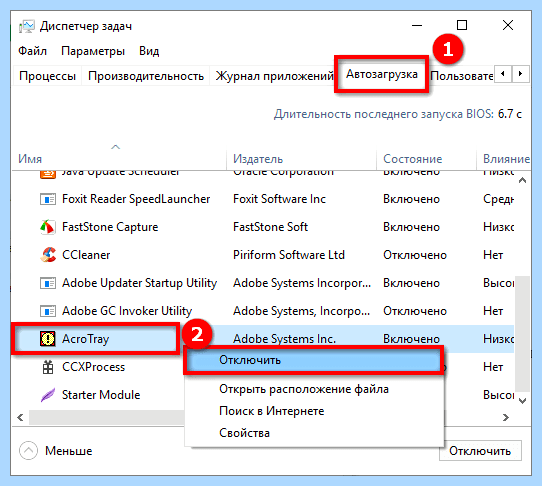Image resolution: width=542 pixels, height=486 pixels.
Task: Click the vertical scrollbar thumb
Action: tap(522, 334)
